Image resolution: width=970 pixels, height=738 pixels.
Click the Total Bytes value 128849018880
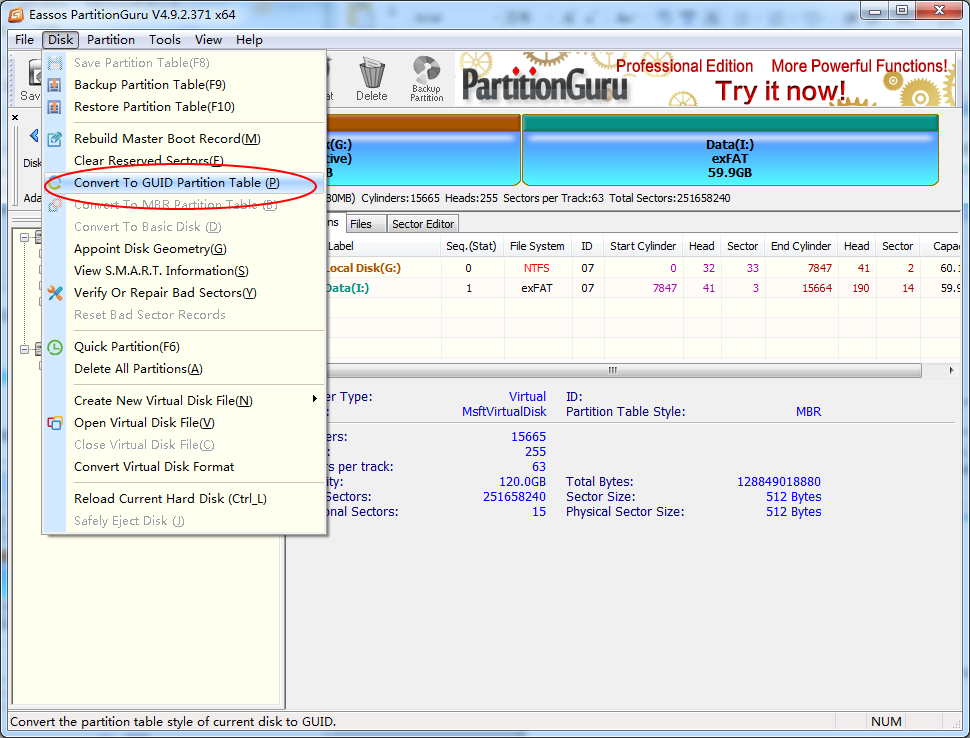(779, 482)
